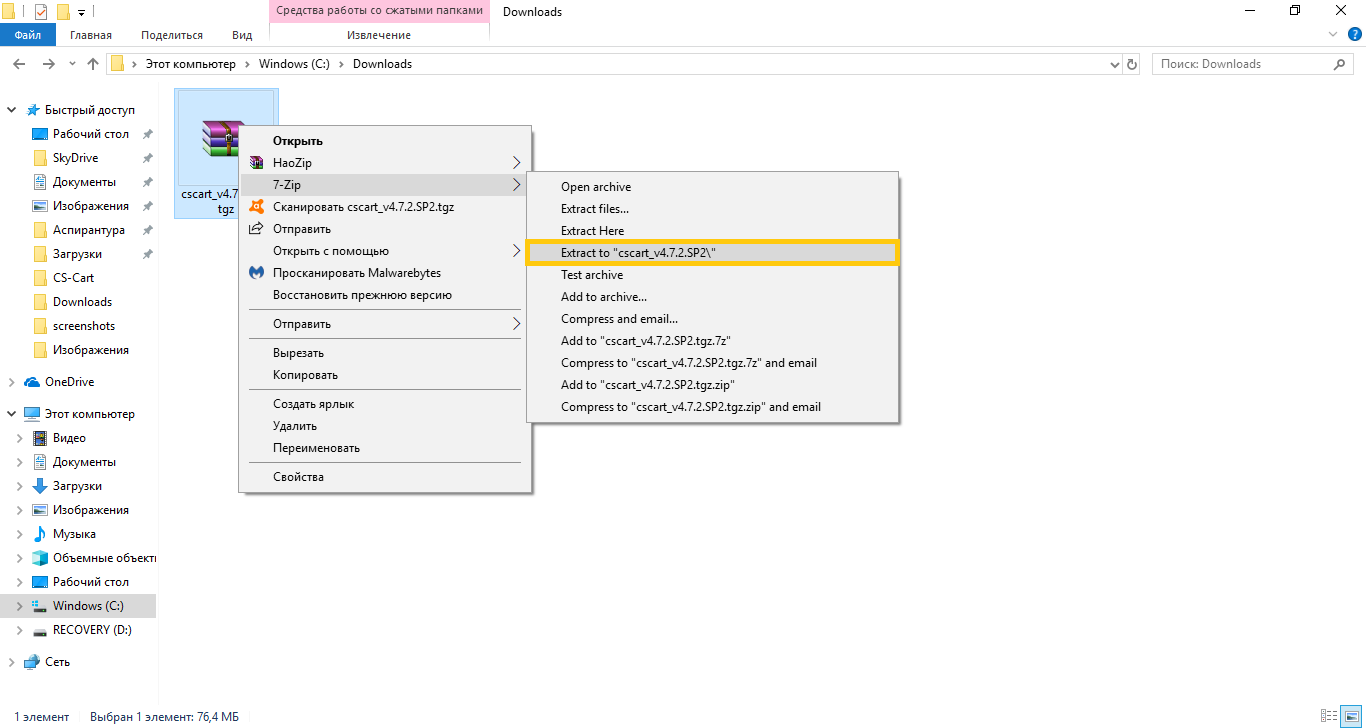Choose Свойства in context menu
Screen dimensions: 1366x728
(x=383, y=477)
